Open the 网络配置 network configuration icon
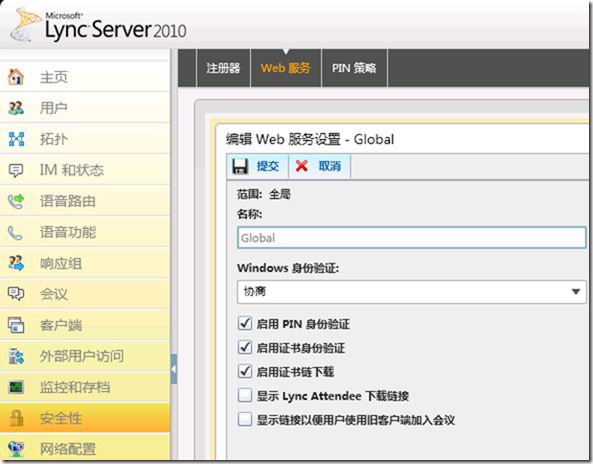 click(16, 449)
